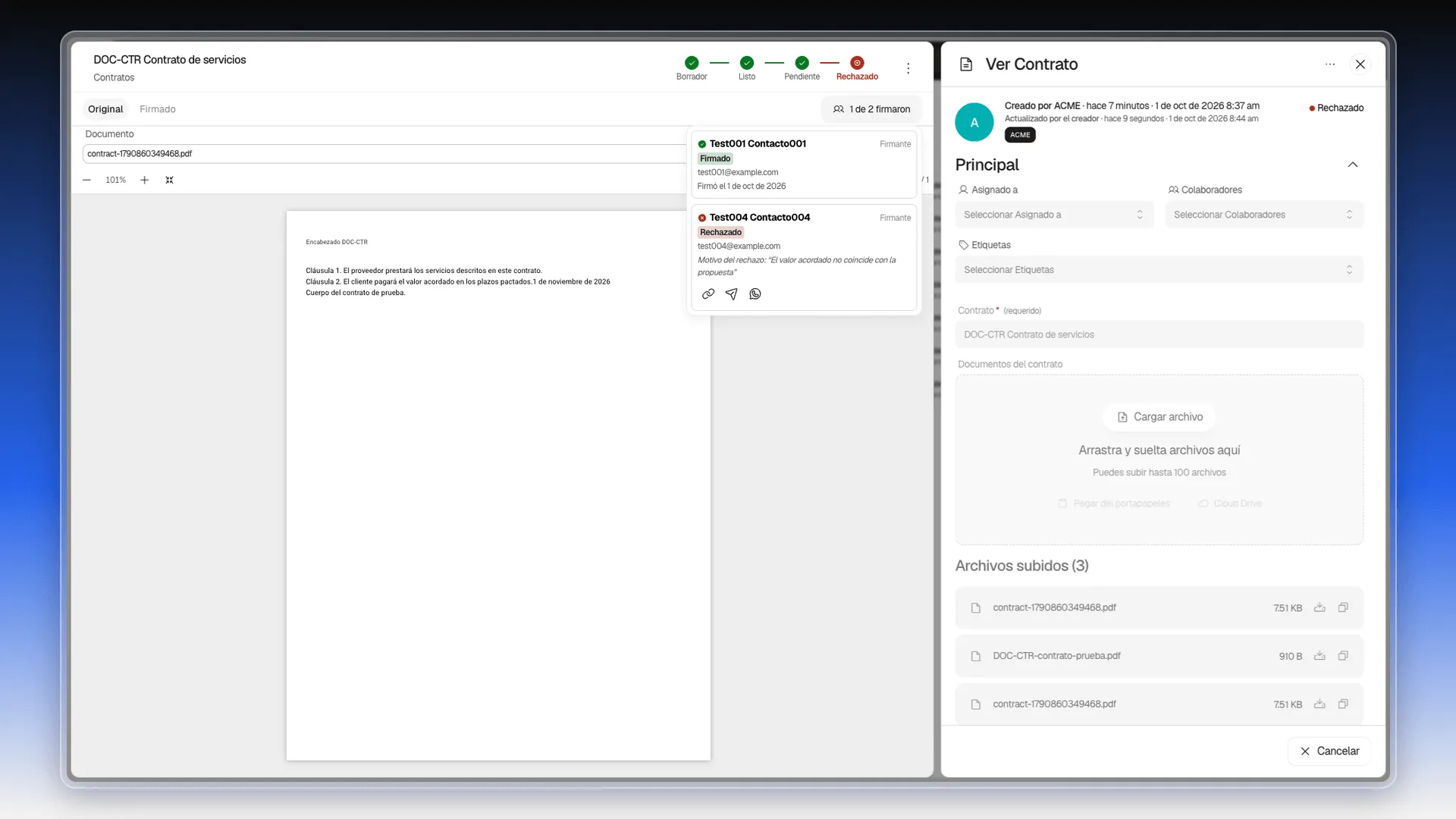Click the Rechazado status step
Viewport: 1456px width, 819px height.
click(857, 68)
